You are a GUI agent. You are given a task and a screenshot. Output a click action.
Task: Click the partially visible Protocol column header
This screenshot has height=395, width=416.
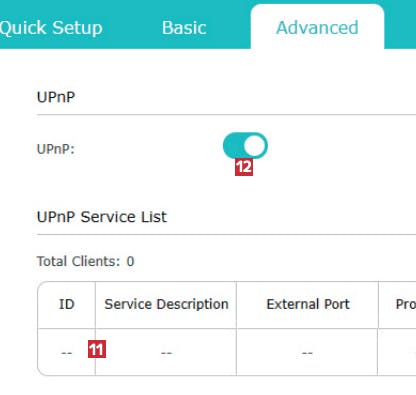[x=405, y=304]
